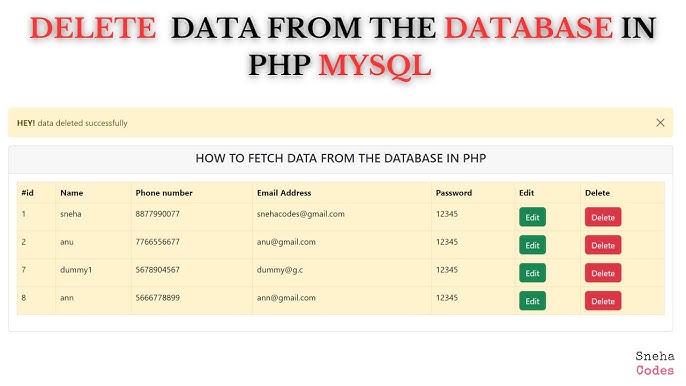Click the Password column header
This screenshot has width=686, height=386.
pos(454,193)
